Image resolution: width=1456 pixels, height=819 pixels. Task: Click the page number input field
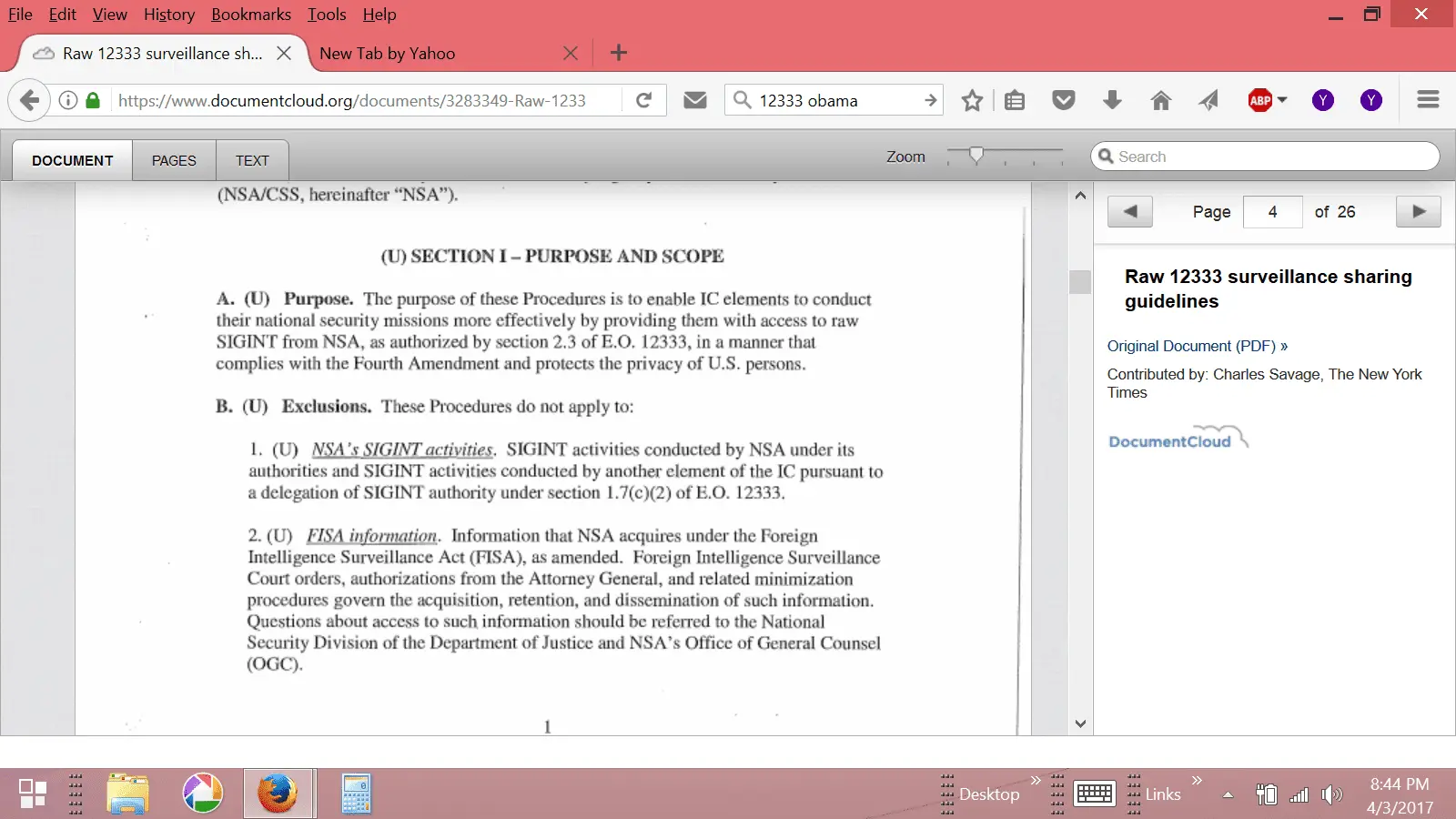pyautogui.click(x=1272, y=211)
